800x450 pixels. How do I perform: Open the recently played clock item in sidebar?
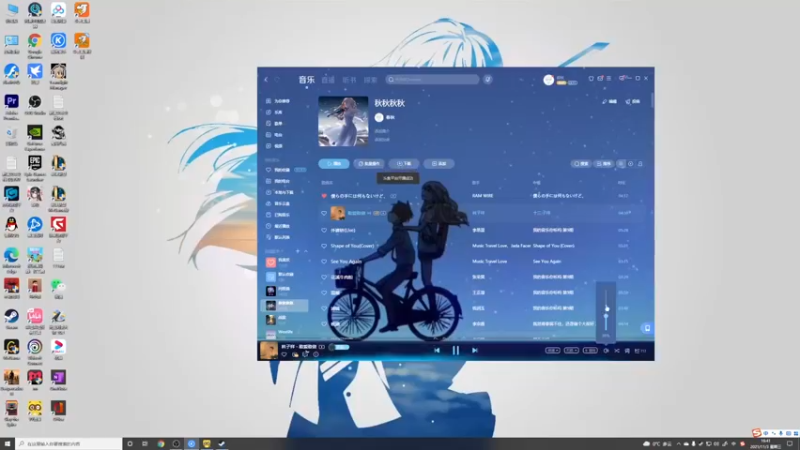(278, 226)
